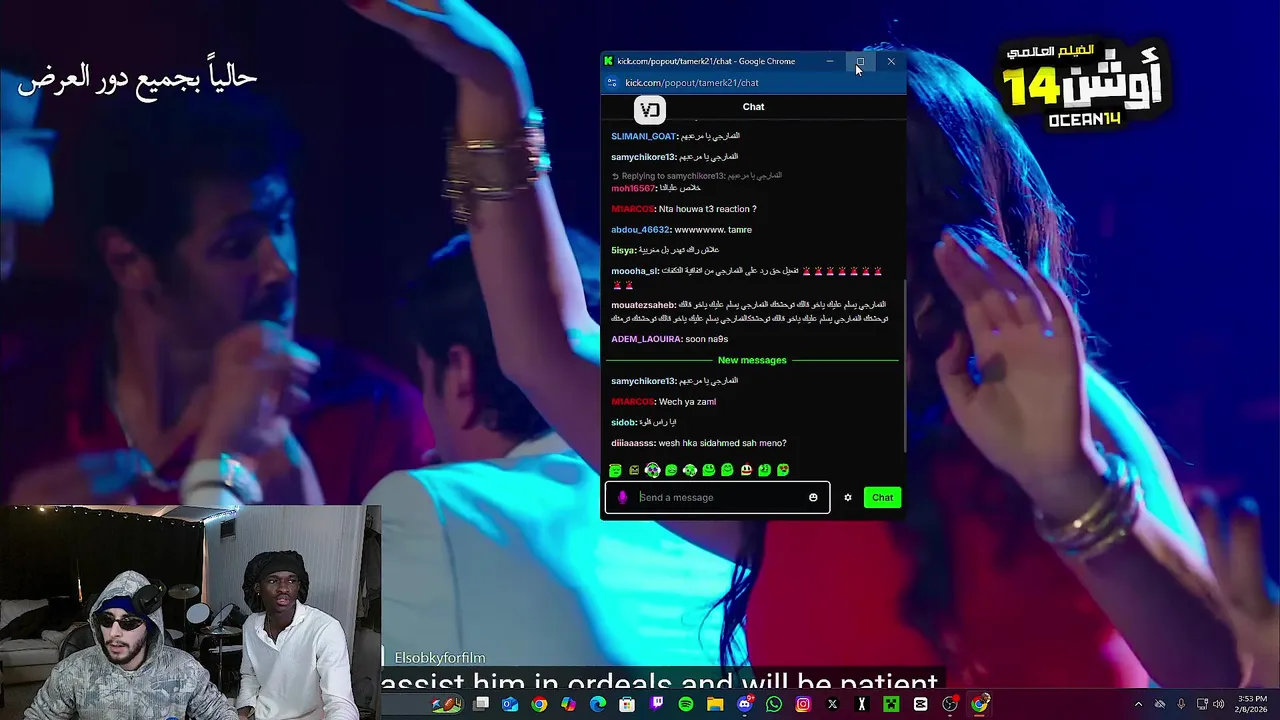Click username sidob in chat
This screenshot has height=720, width=1280.
coord(623,422)
